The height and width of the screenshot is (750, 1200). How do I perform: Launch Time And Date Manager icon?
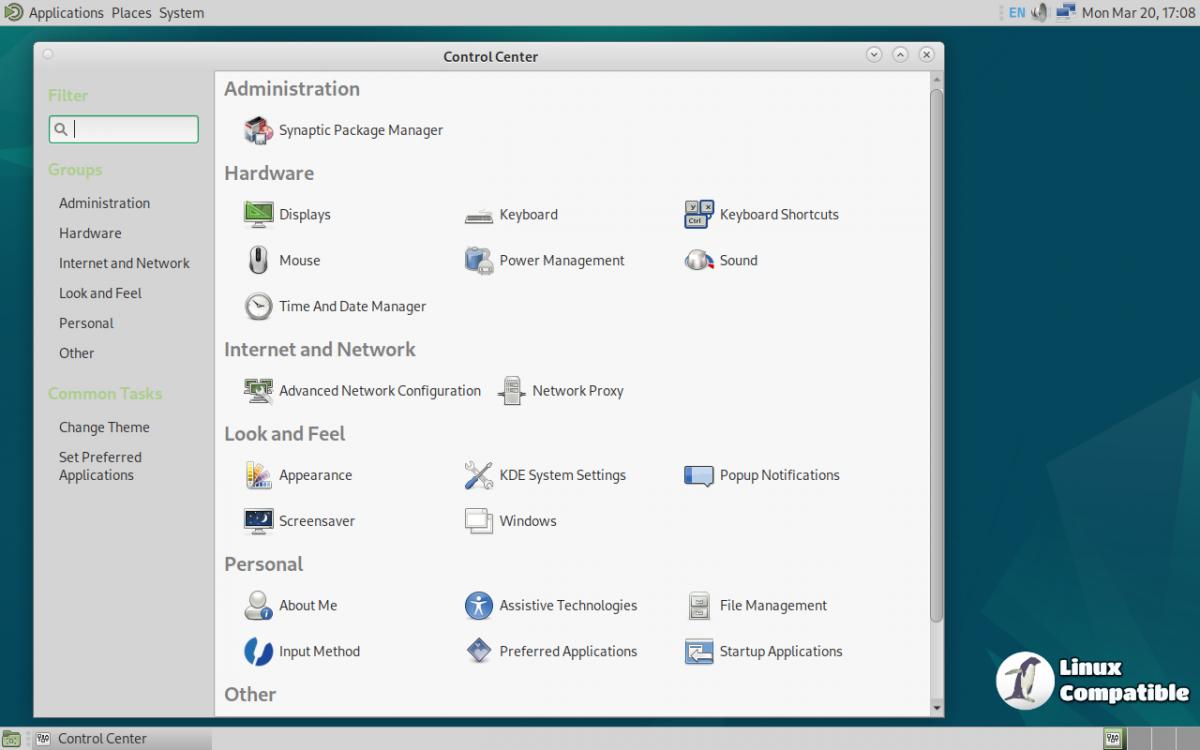point(259,306)
